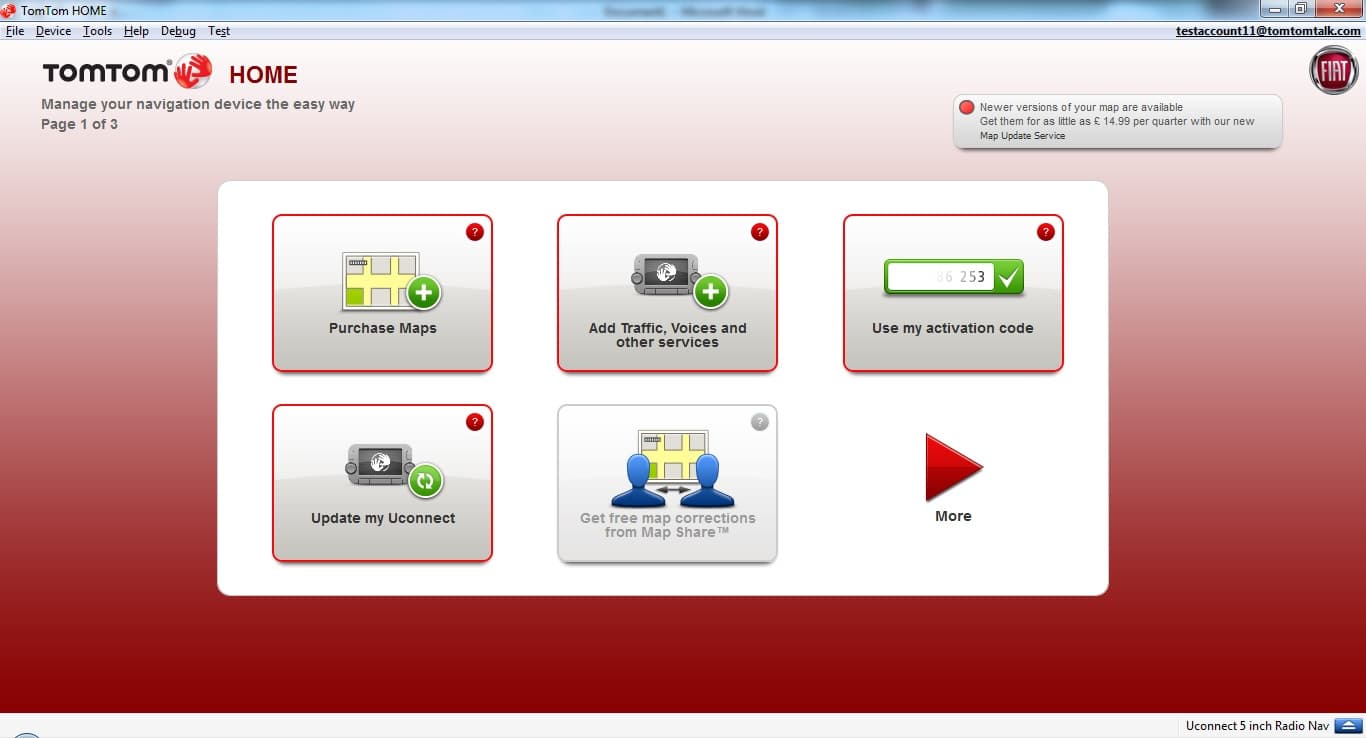Open Update my Uconnect tile
The width and height of the screenshot is (1366, 738).
click(x=382, y=483)
